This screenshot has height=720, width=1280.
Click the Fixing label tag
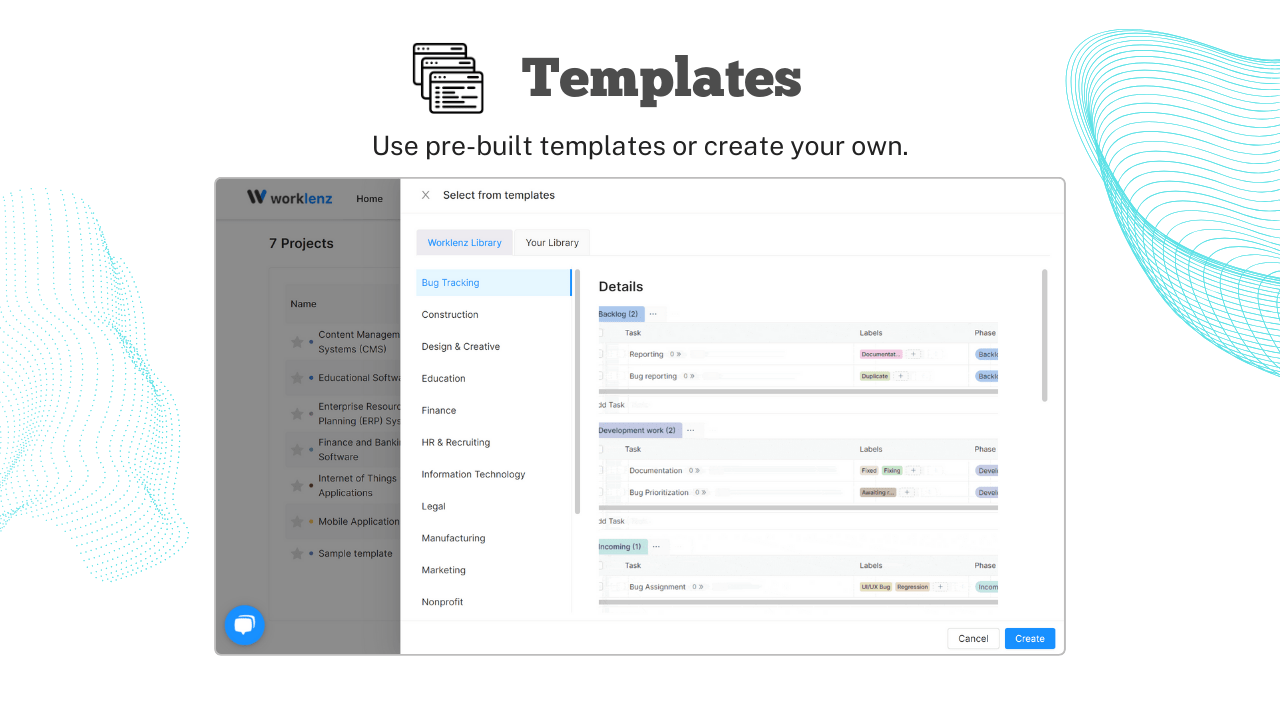pyautogui.click(x=892, y=470)
